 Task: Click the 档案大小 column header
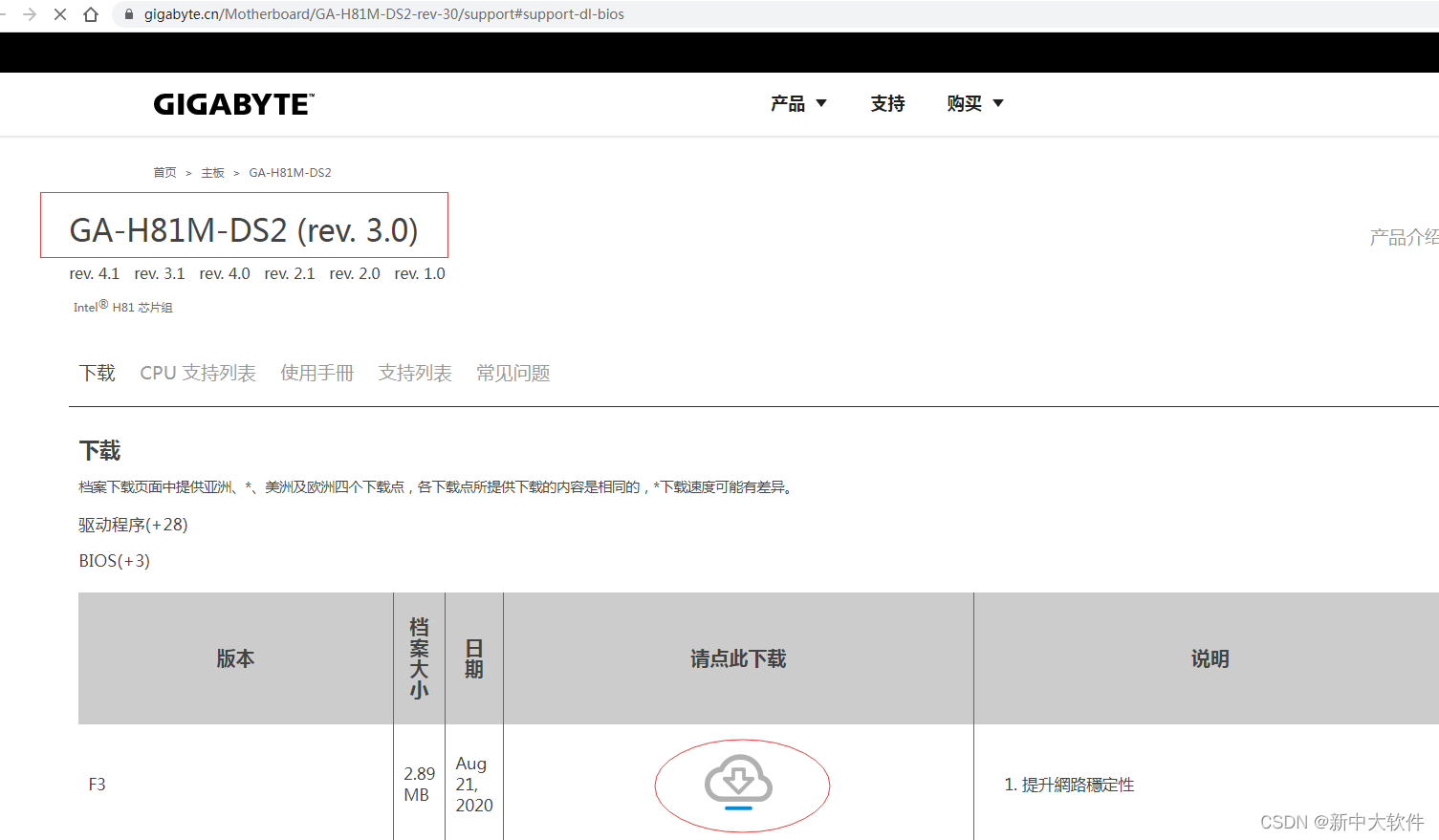(x=419, y=658)
